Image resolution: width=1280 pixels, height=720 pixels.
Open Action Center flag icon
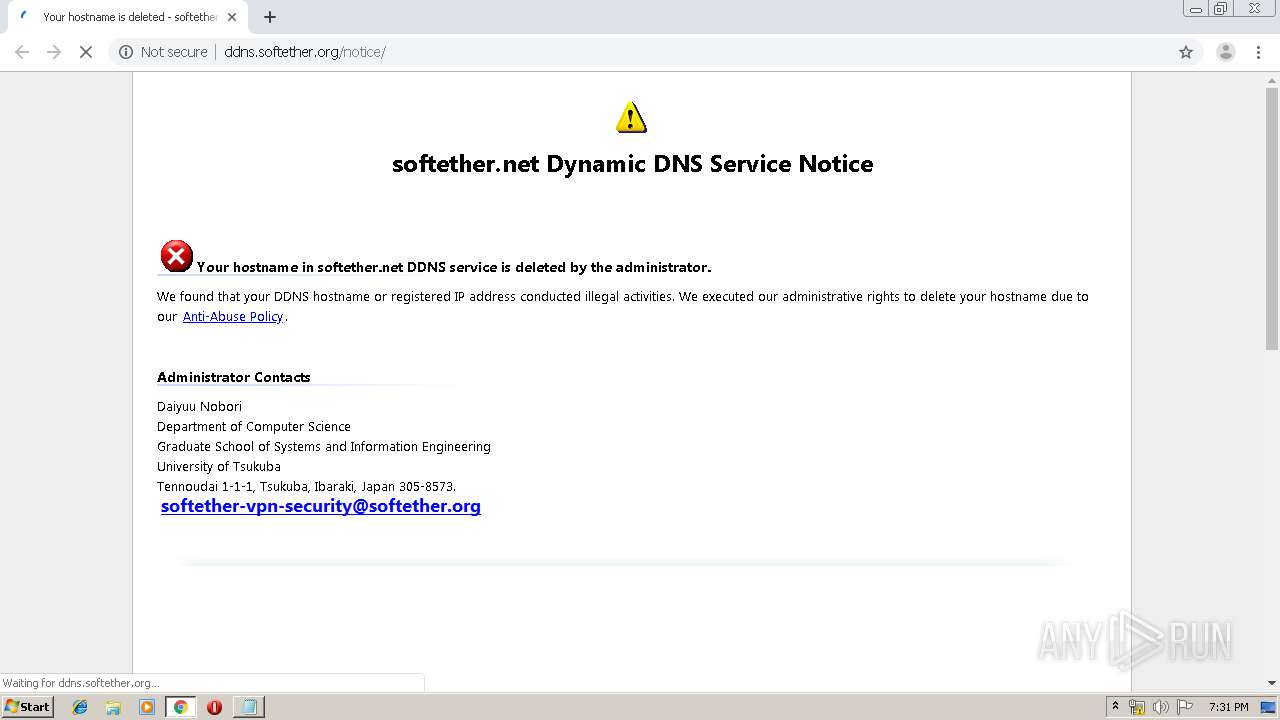point(1185,707)
